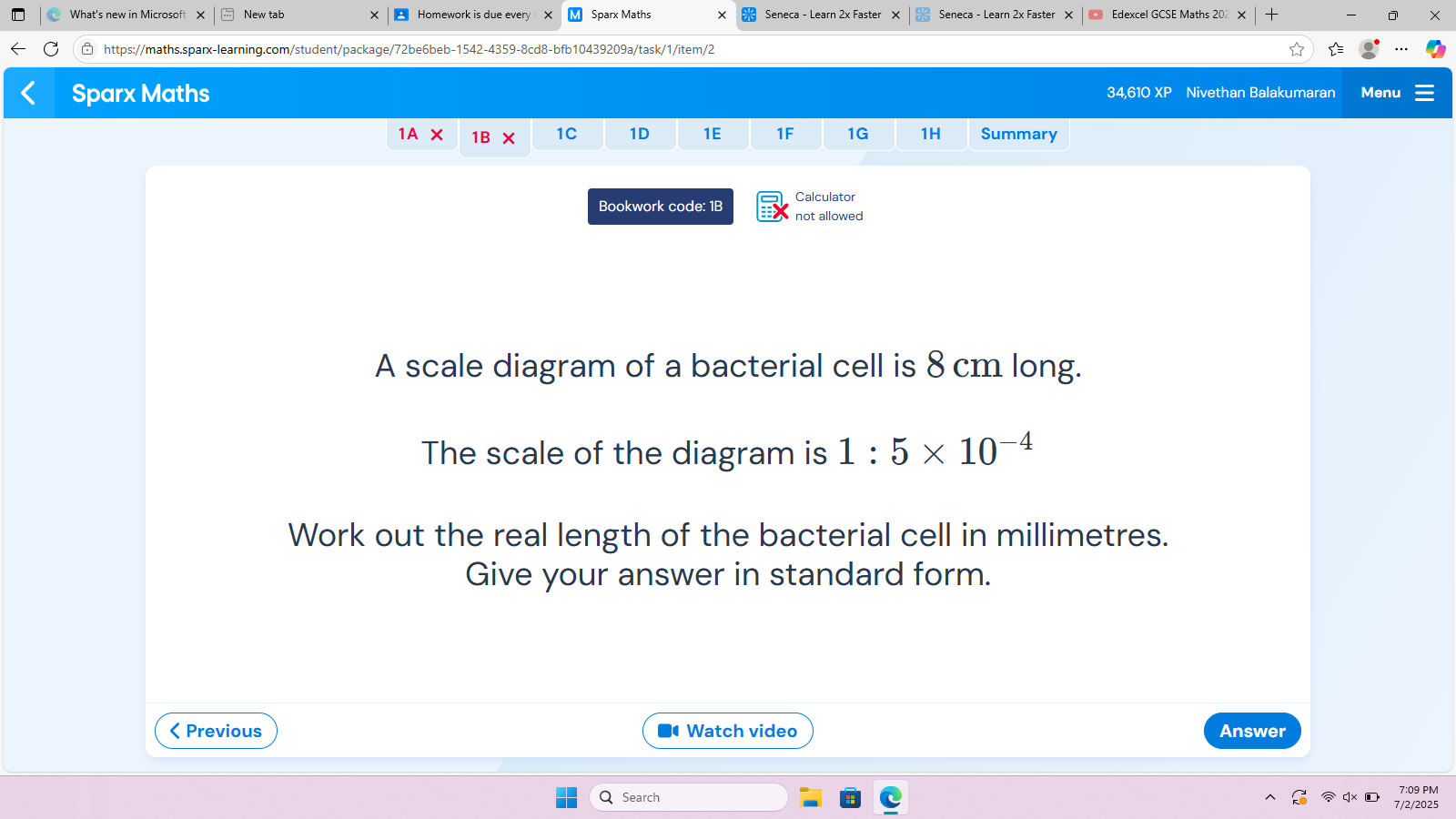This screenshot has width=1456, height=819.
Task: Open tab actions menu icon
Action: [x=18, y=15]
